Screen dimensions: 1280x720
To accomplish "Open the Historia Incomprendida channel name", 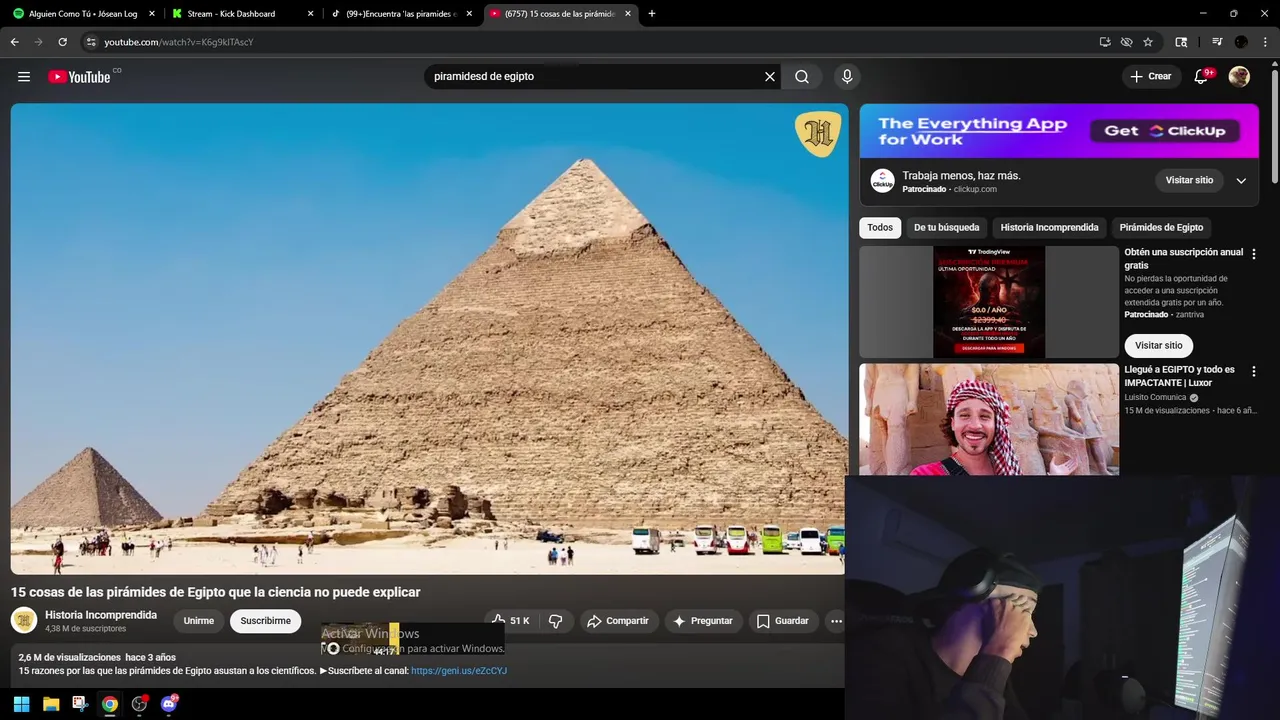I will [x=101, y=615].
